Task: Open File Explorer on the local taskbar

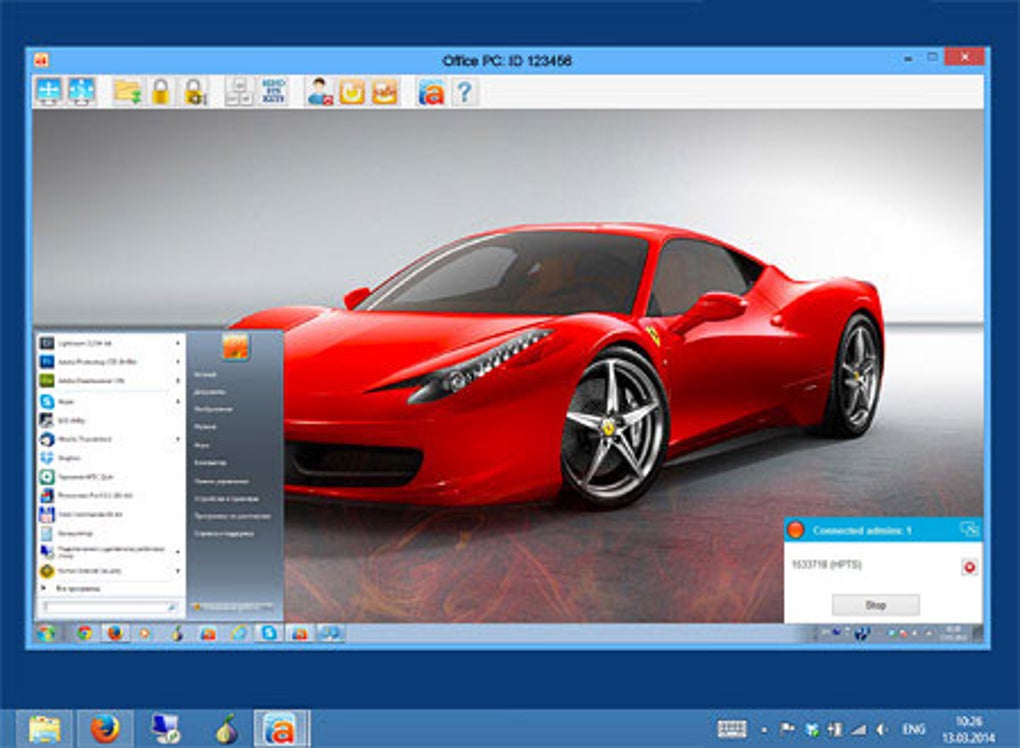Action: click(44, 729)
